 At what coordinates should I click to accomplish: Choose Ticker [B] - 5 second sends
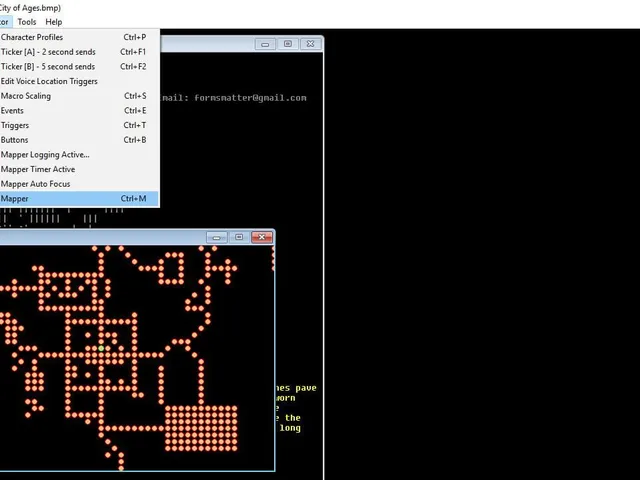pos(80,67)
